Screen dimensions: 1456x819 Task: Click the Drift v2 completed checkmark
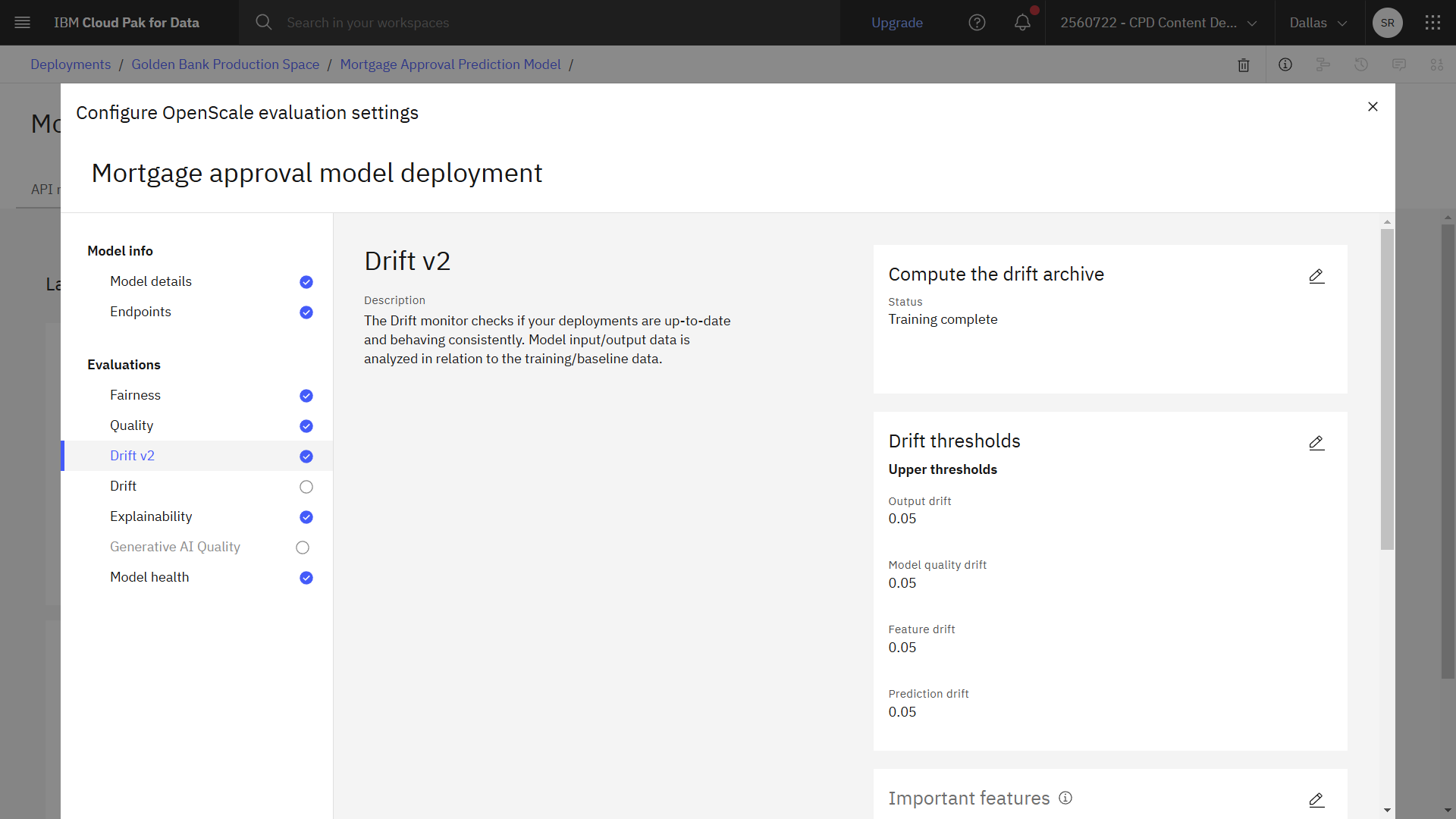(306, 457)
